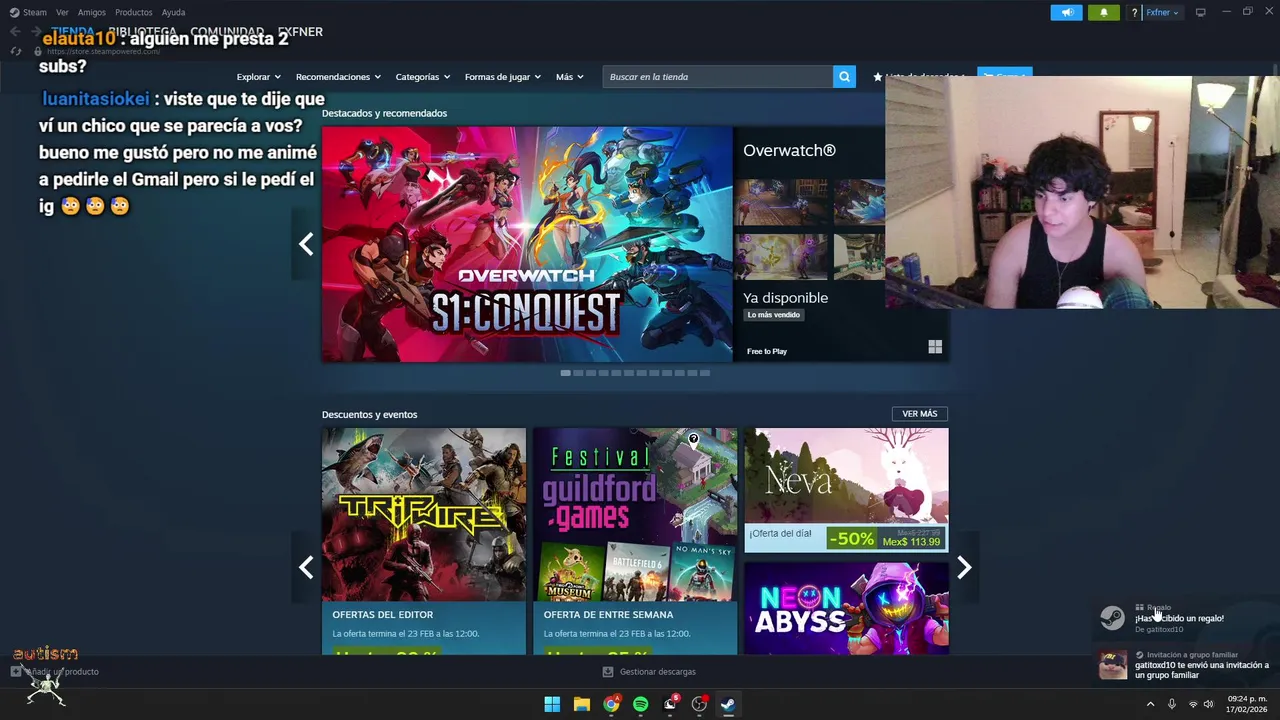Click 'Descuentos y eventos' heading

[370, 414]
